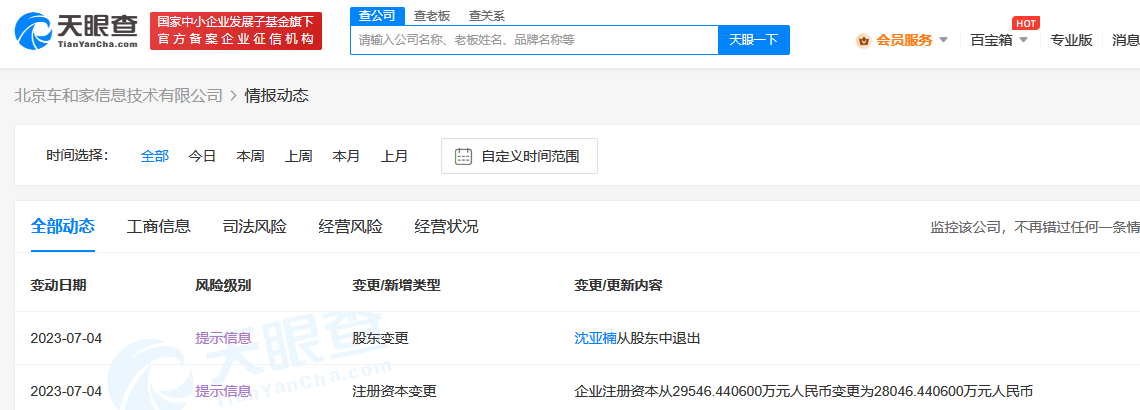This screenshot has height=410, width=1140.
Task: Expand the 会员服务 dropdown arrow
Action: click(944, 40)
